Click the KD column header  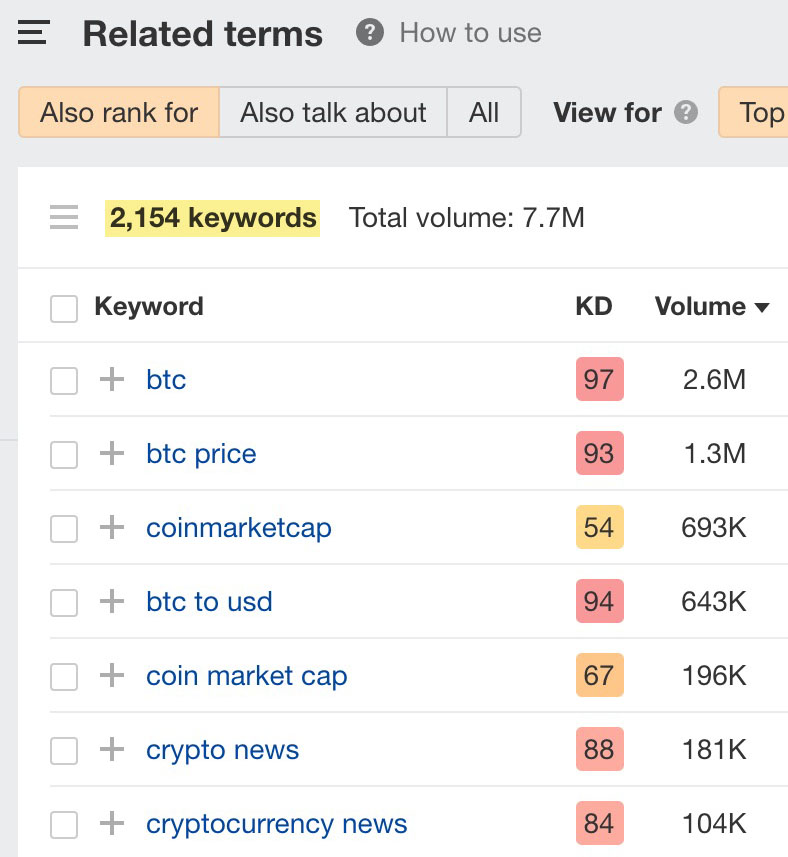pyautogui.click(x=594, y=307)
